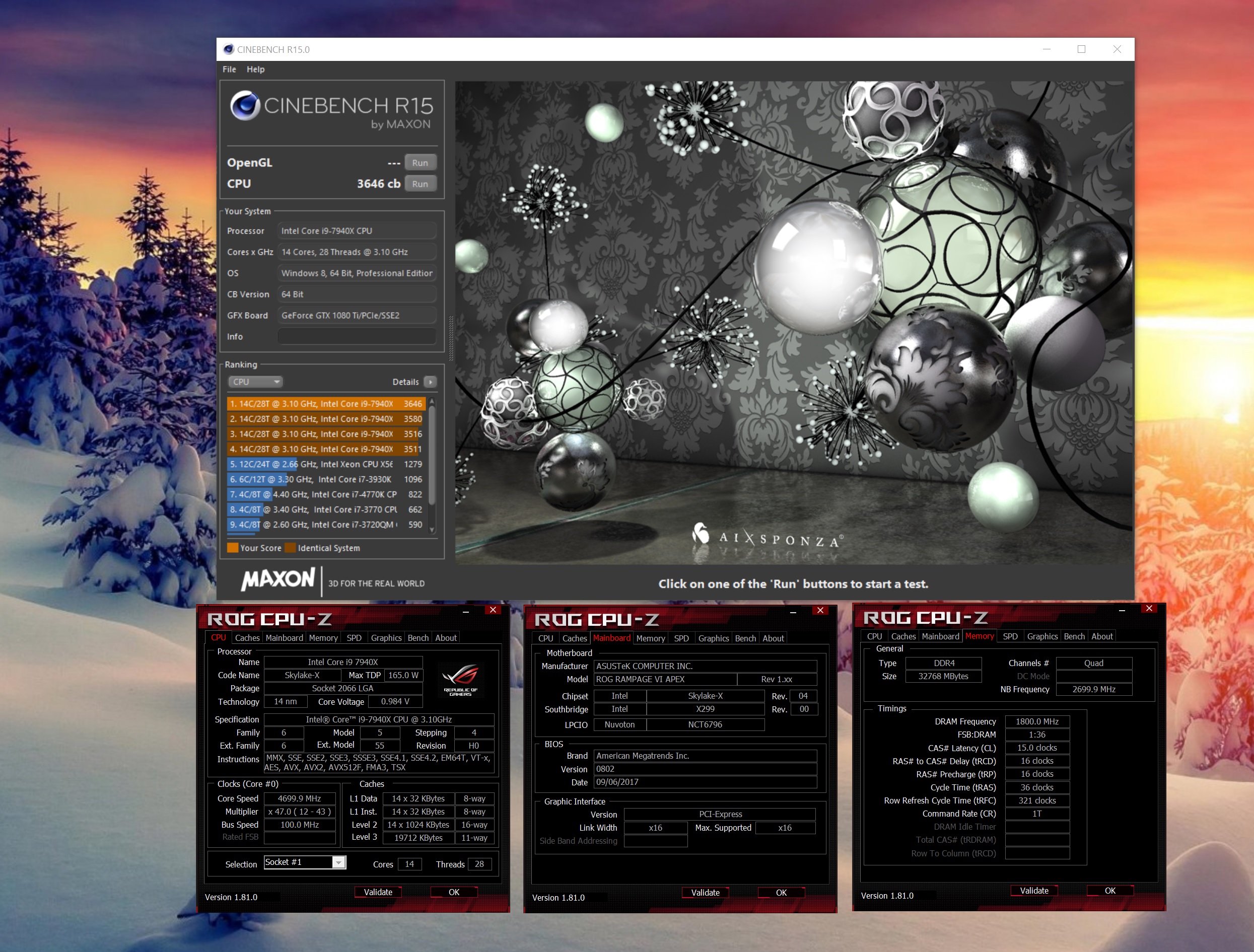
Task: Click the Core Speed value 4699.9 MHz
Action: 299,798
